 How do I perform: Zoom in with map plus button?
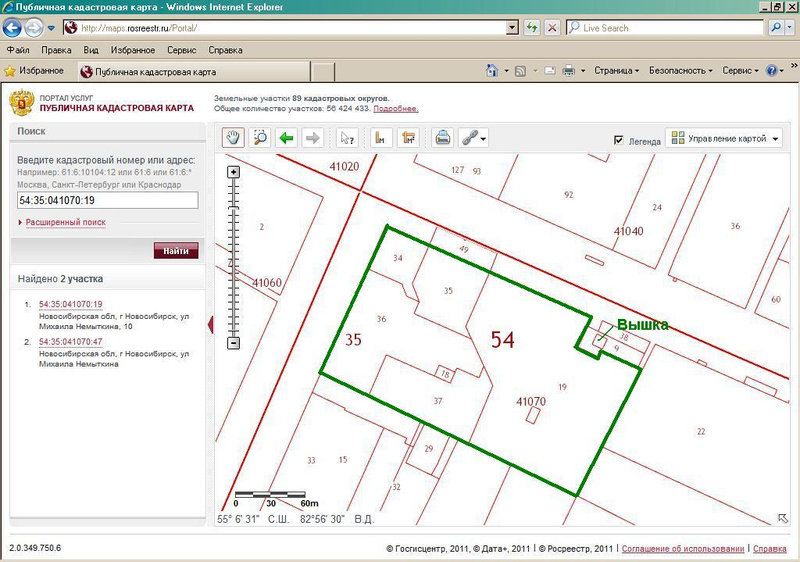234,172
